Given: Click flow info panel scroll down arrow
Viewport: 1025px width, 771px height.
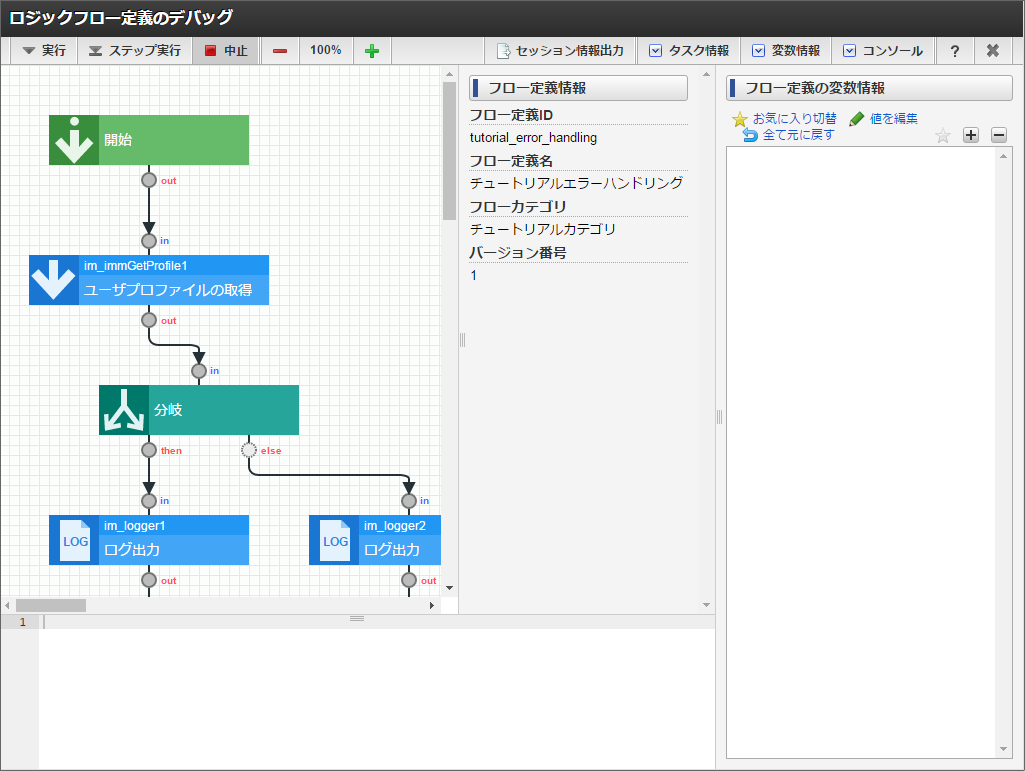Looking at the screenshot, I should [706, 605].
